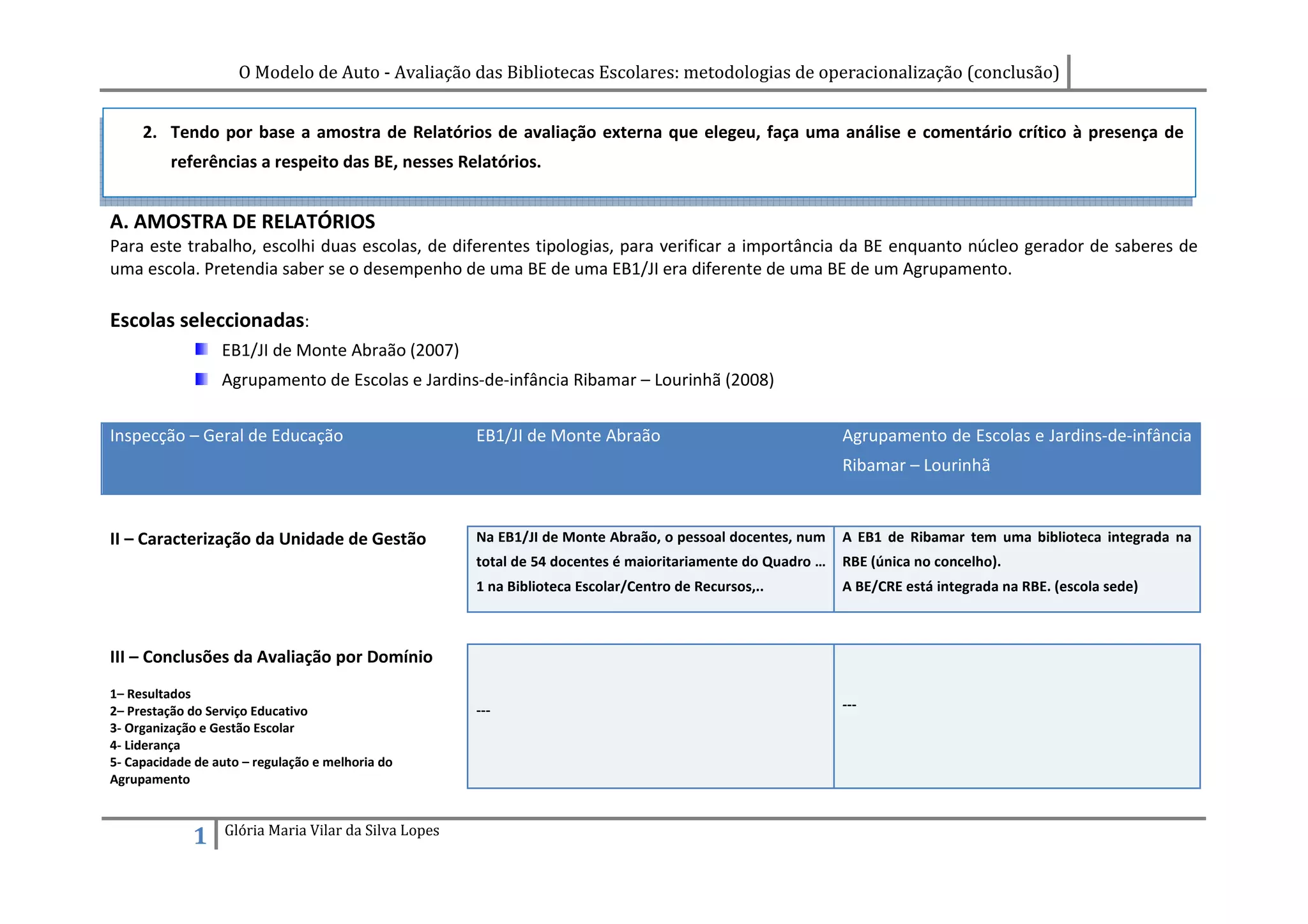Click the 1– Resultados list item
This screenshot has height=924, width=1308.
point(150,694)
